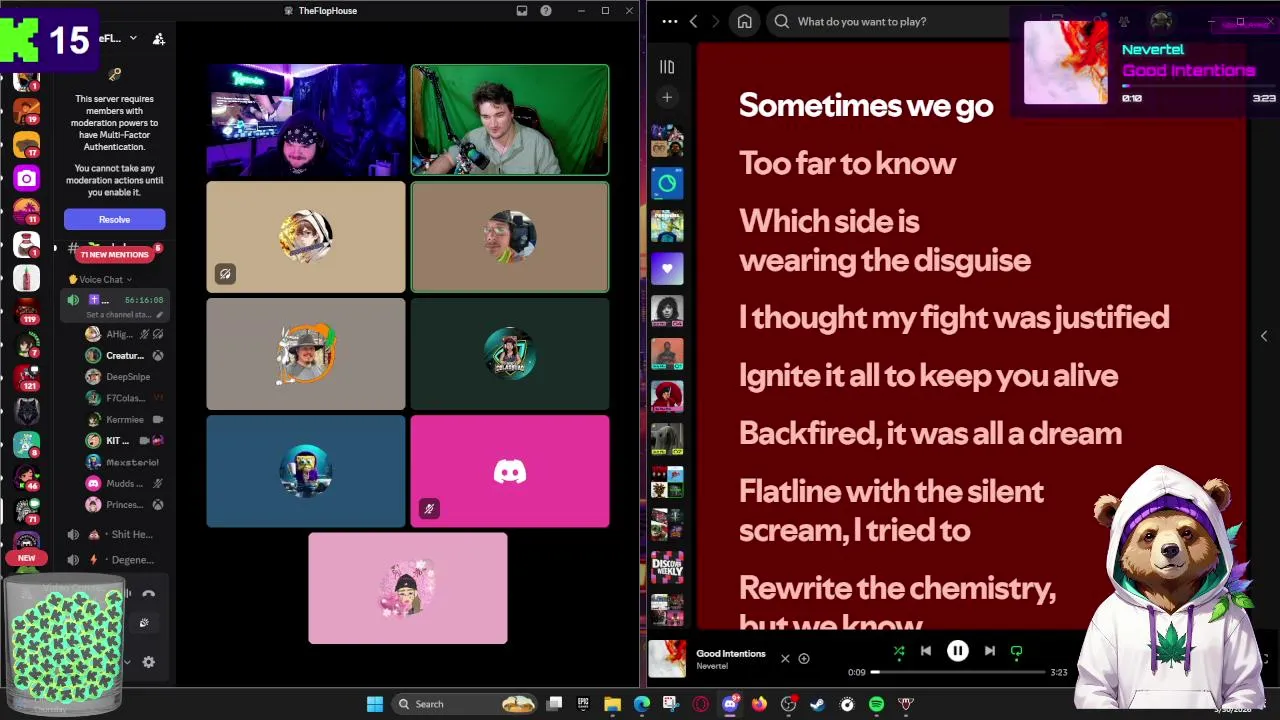Click the Resolve button in Discord
Viewport: 1280px width, 720px height.
click(114, 219)
